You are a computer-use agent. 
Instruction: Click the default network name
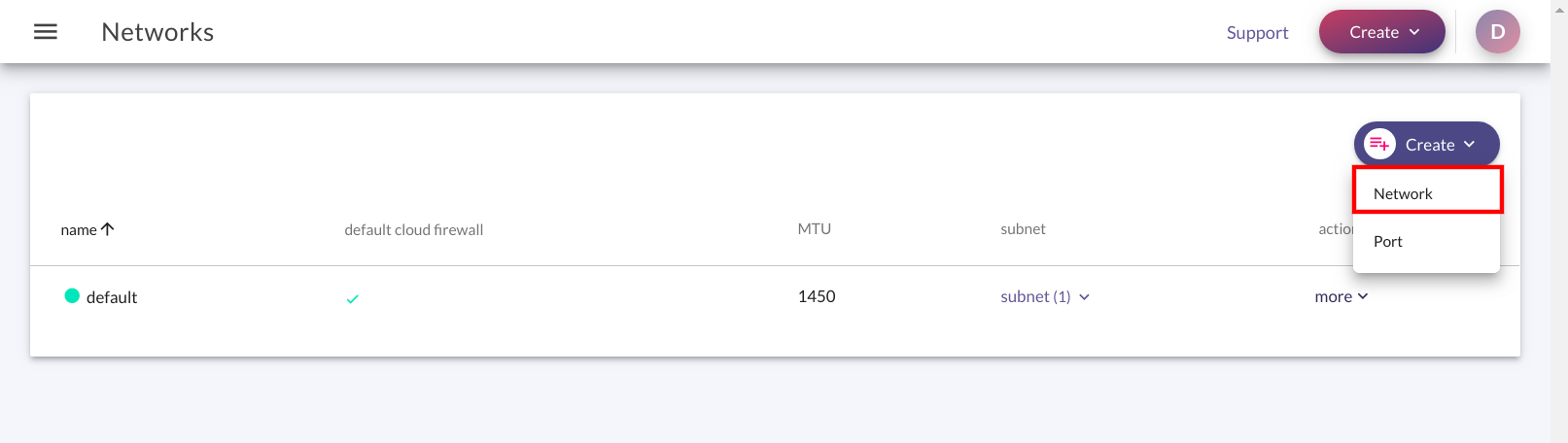112,297
